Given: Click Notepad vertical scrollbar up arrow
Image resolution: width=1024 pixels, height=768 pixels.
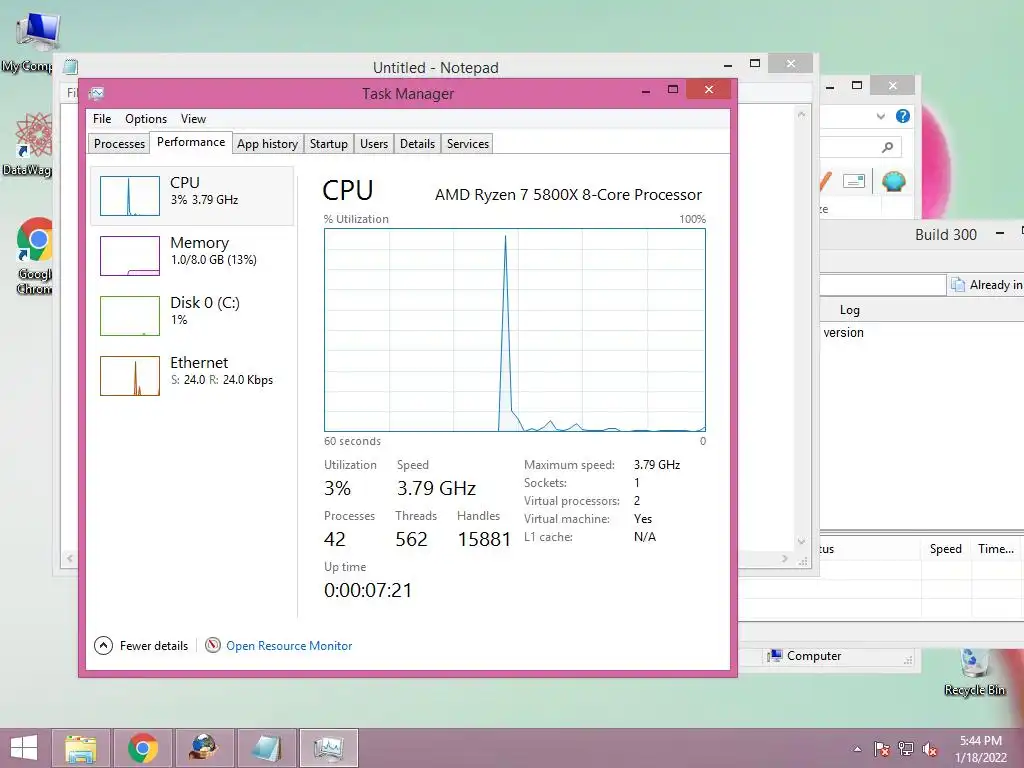Looking at the screenshot, I should tap(801, 114).
